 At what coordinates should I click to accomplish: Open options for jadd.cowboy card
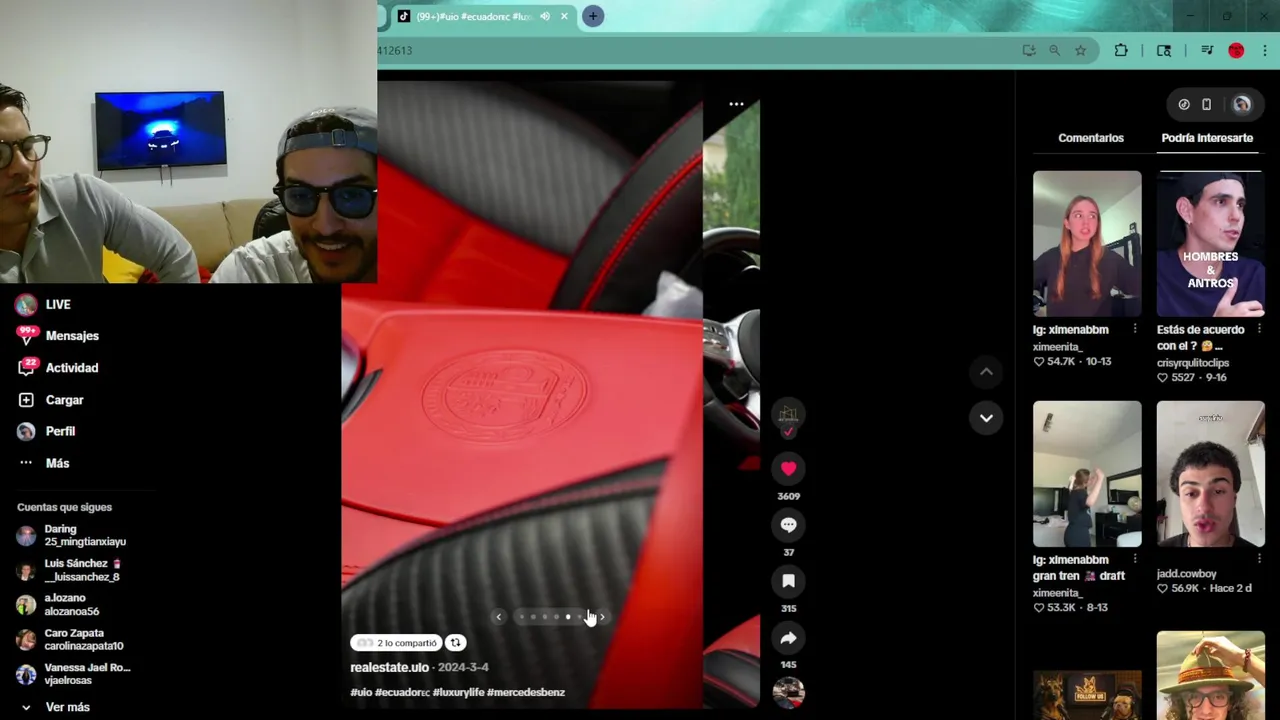click(x=1259, y=559)
